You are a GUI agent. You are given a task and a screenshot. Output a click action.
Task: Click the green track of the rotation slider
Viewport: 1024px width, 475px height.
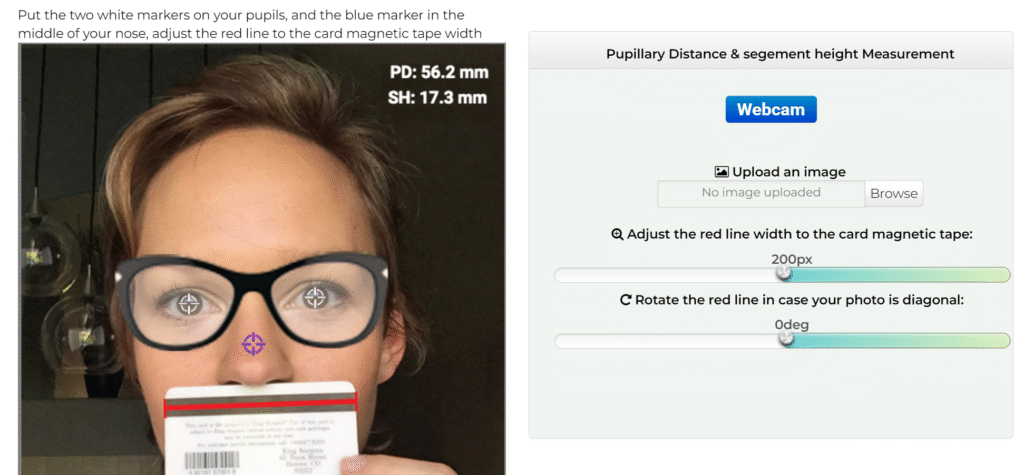tap(900, 341)
